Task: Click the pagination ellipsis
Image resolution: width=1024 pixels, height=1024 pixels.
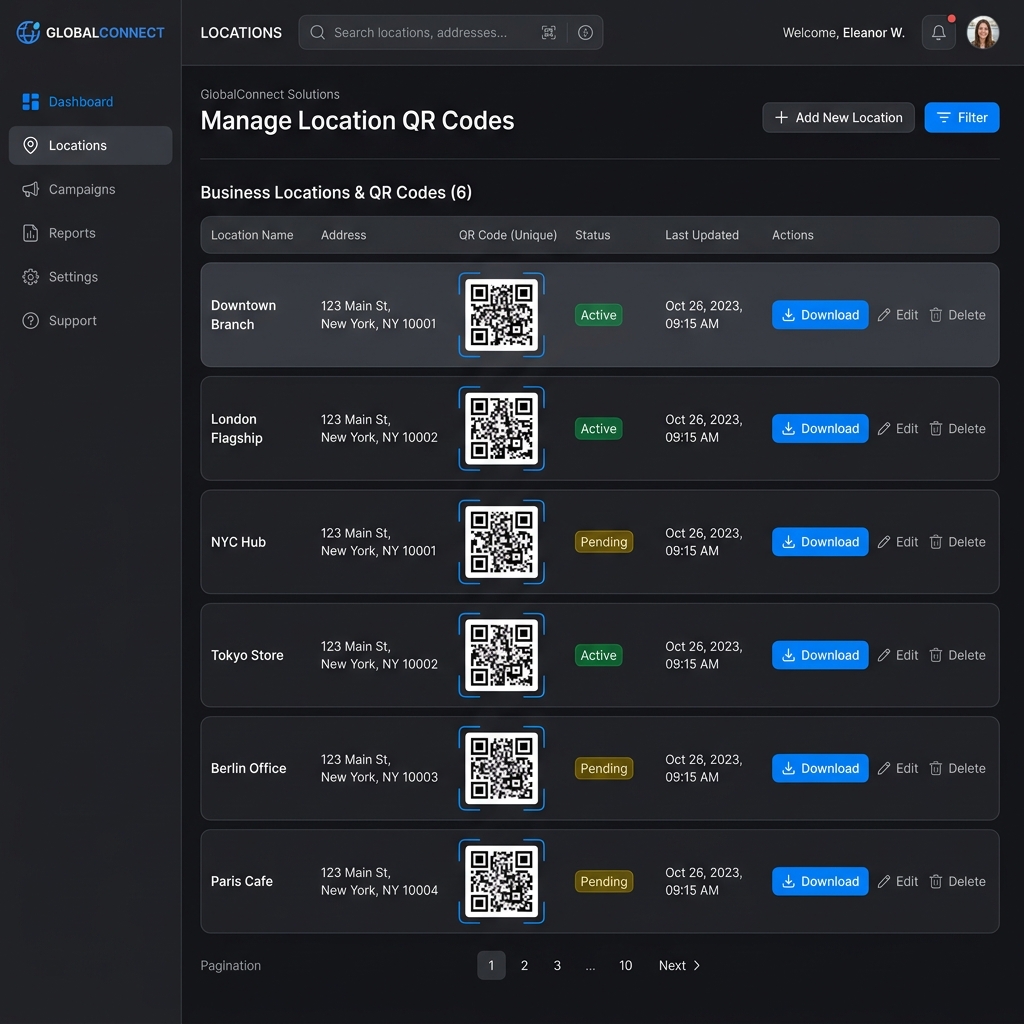Action: click(x=590, y=967)
